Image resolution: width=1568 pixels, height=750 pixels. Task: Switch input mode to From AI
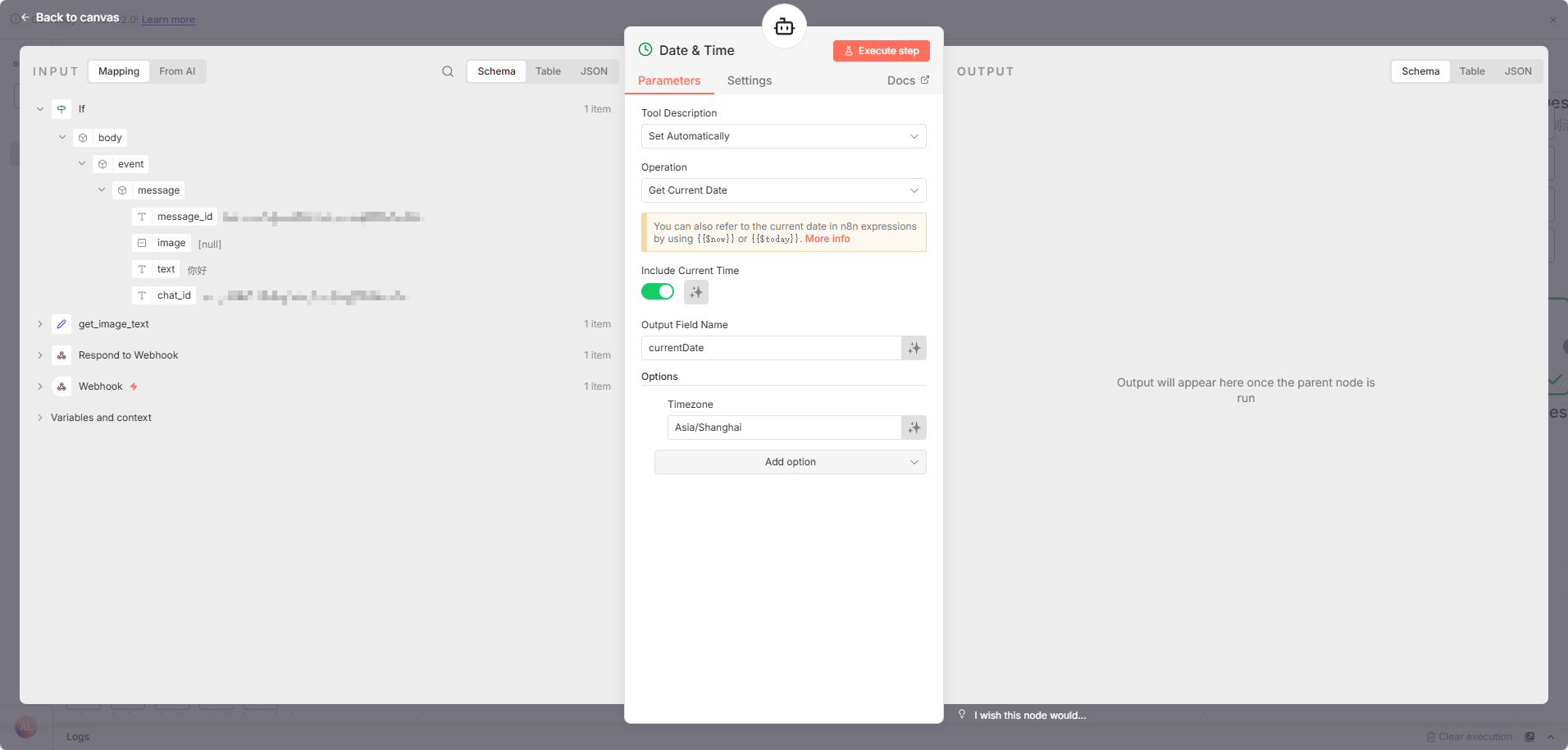(177, 71)
